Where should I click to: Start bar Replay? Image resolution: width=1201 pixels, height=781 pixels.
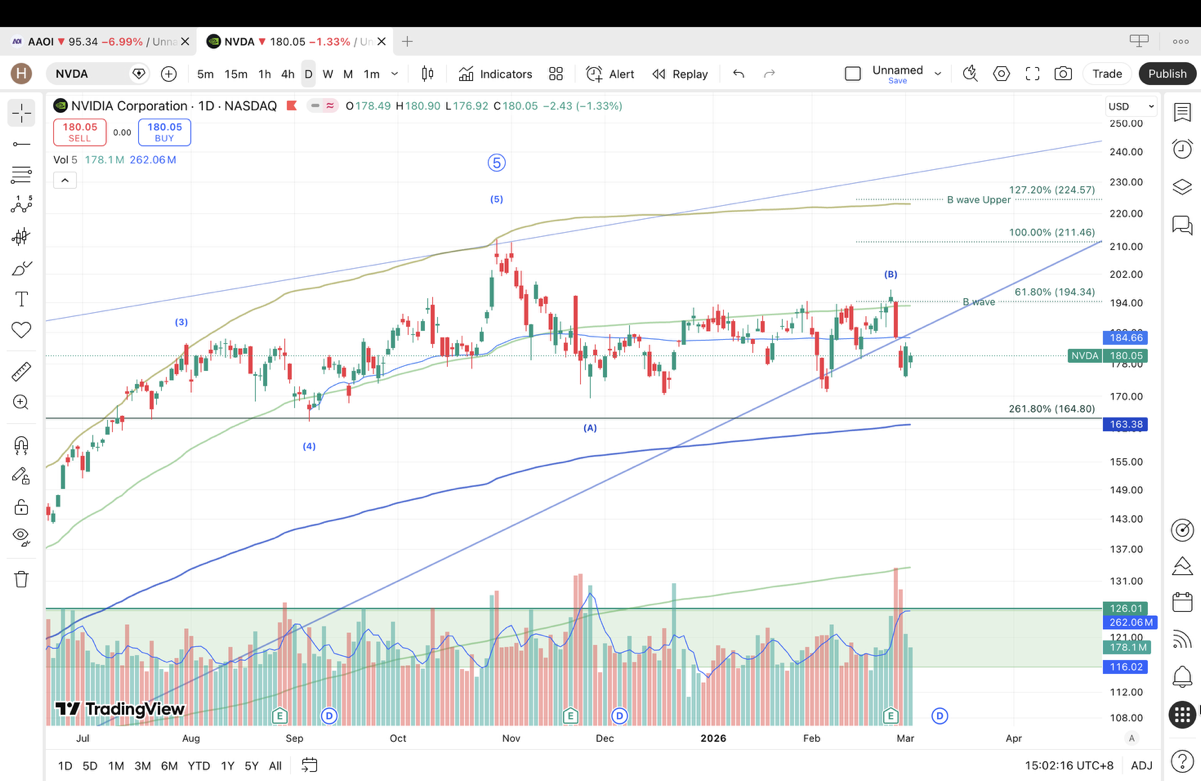point(680,74)
